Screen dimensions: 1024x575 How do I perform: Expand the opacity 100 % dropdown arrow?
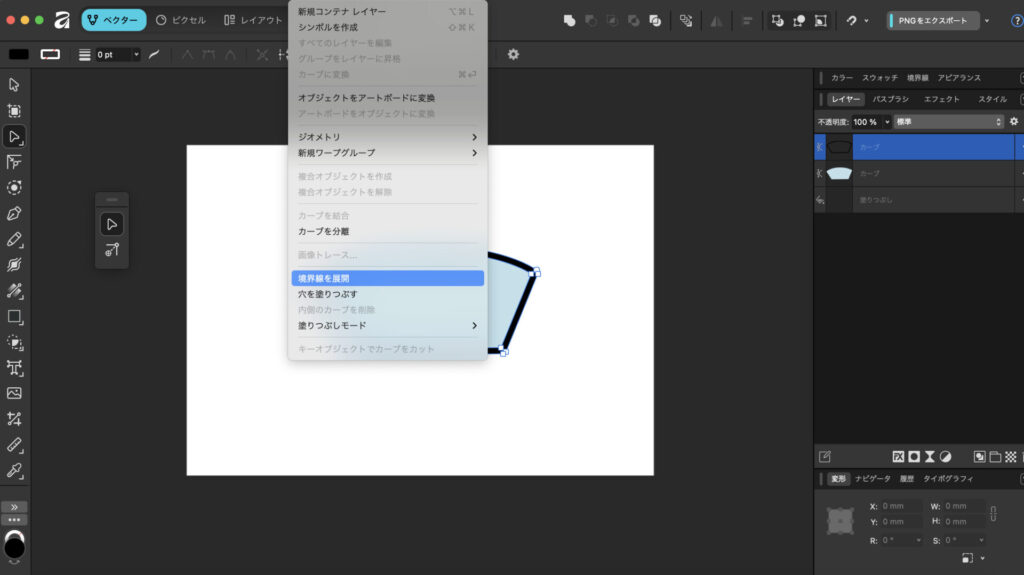click(885, 121)
